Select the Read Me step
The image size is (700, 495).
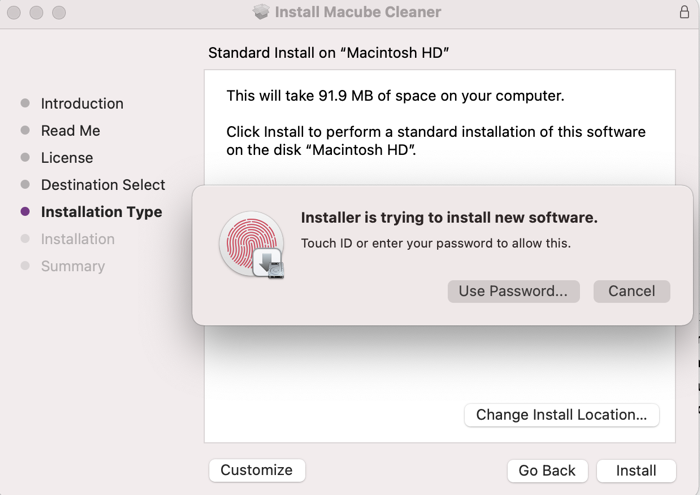[x=71, y=131]
